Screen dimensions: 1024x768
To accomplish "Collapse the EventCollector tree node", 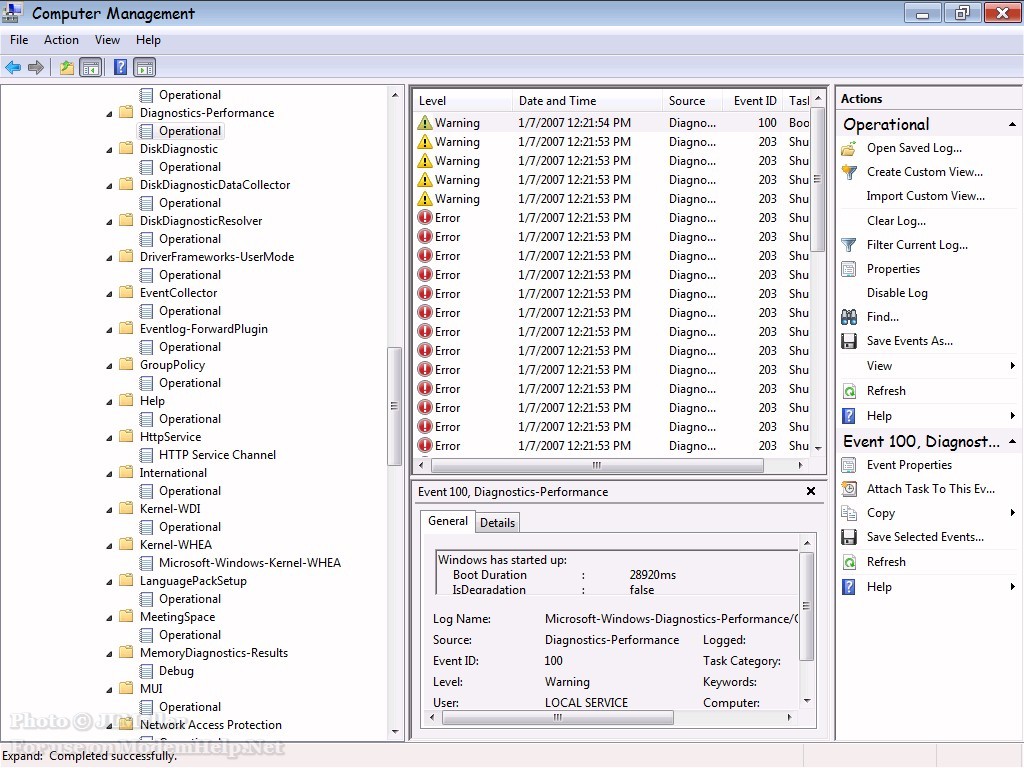I will tap(109, 294).
